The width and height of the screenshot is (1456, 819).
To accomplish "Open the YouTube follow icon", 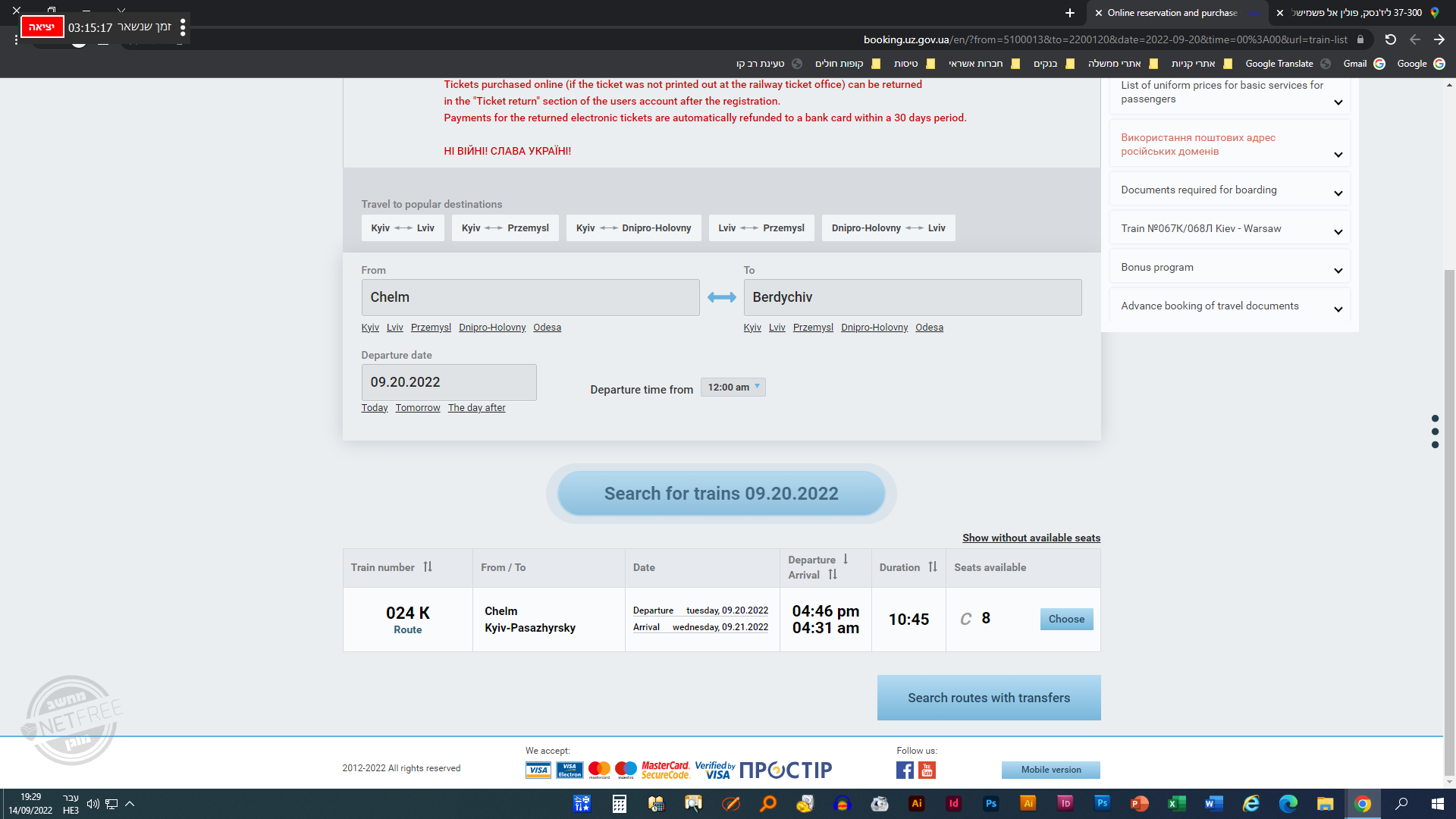I will click(x=927, y=770).
